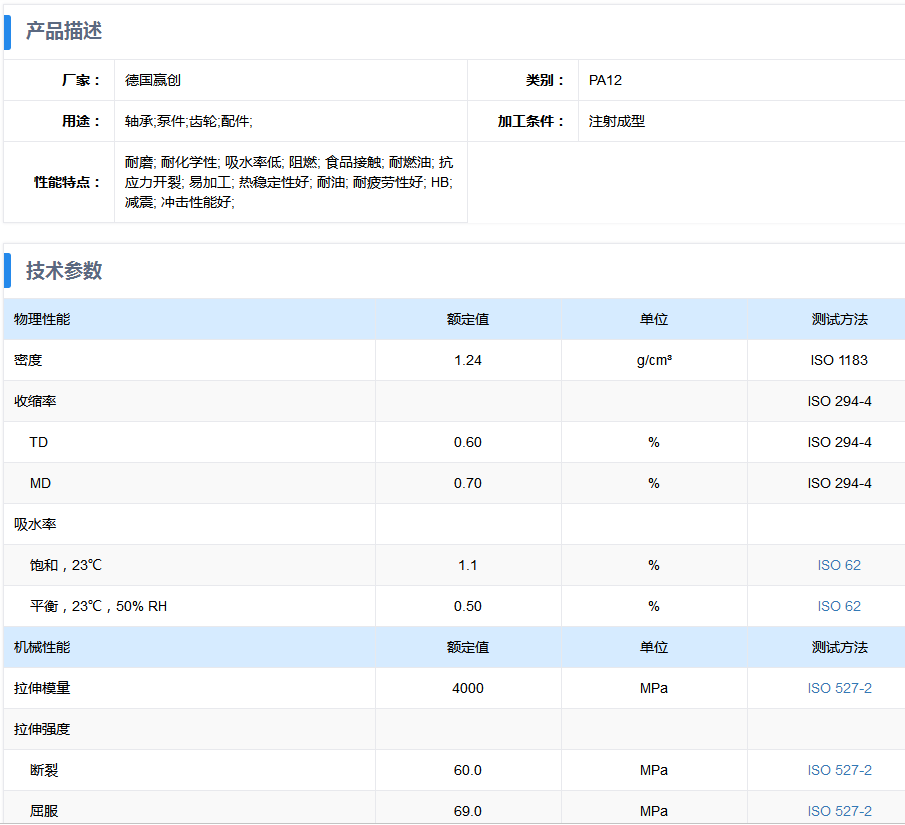Select the 拉伸模量 value 4000
The width and height of the screenshot is (905, 825).
click(x=467, y=688)
